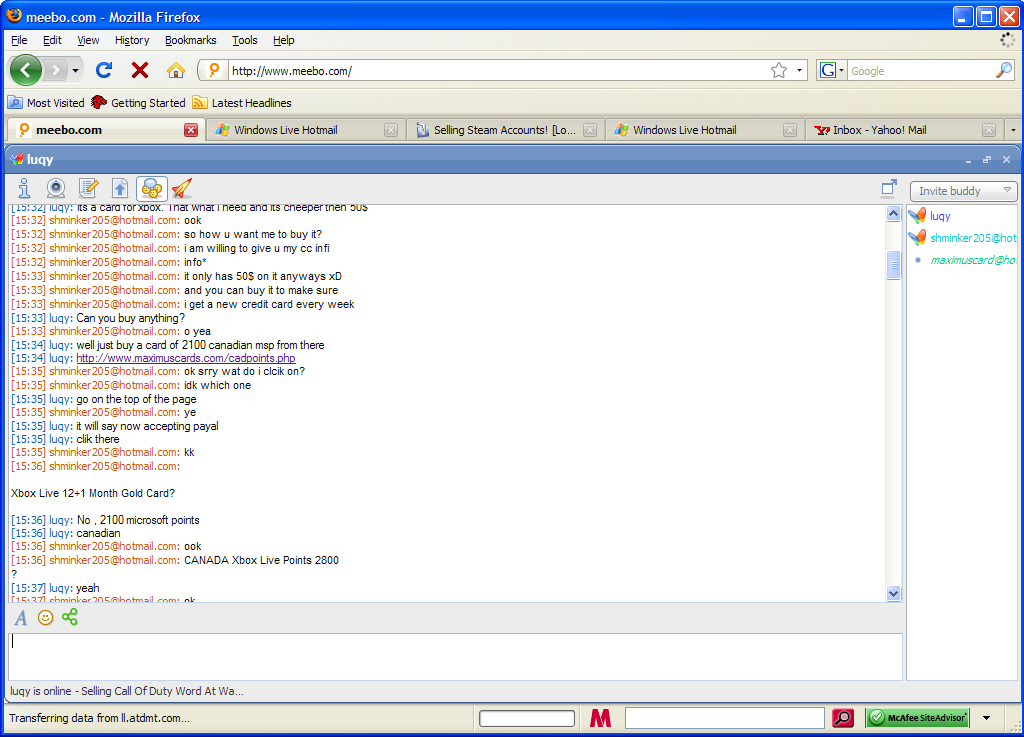This screenshot has width=1024, height=737.
Task: Open the File menu
Action: coord(20,40)
